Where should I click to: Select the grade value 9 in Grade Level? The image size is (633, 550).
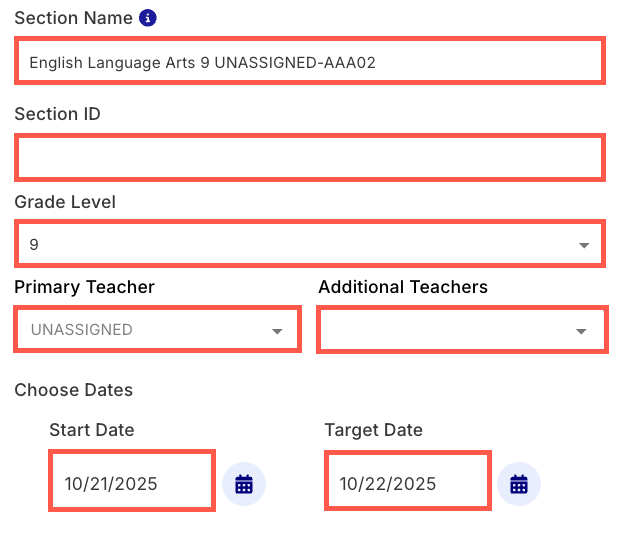35,245
